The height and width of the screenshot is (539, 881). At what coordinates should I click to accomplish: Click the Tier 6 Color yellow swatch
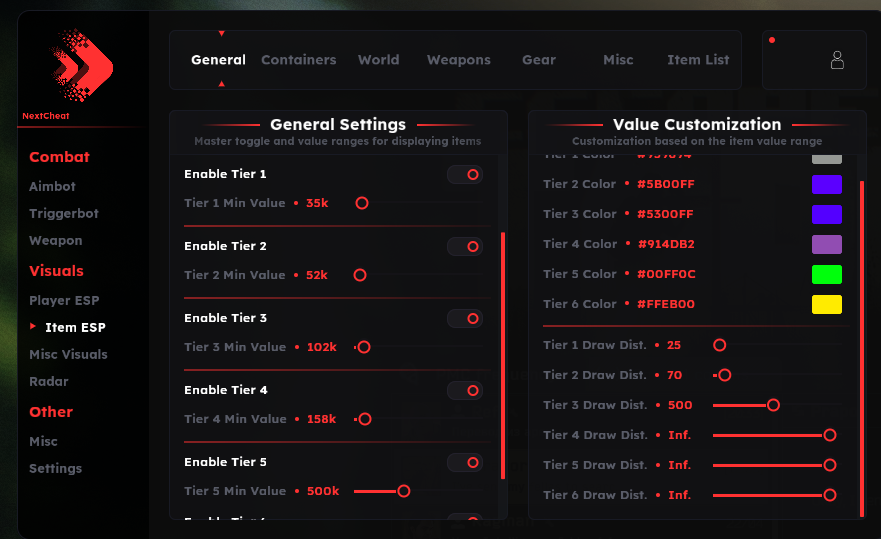[x=826, y=305]
